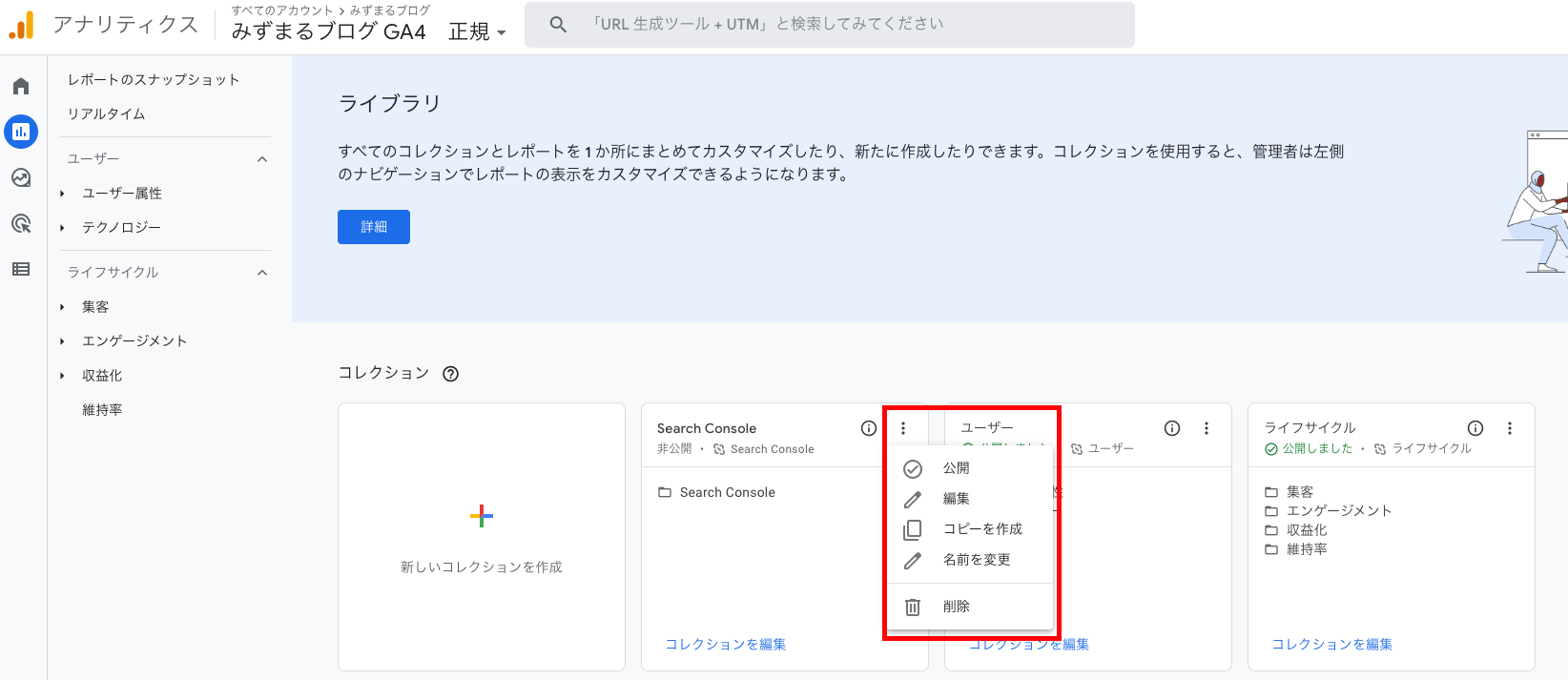Expand 集客 in the sidebar
The width and height of the screenshot is (1568, 680).
[62, 307]
